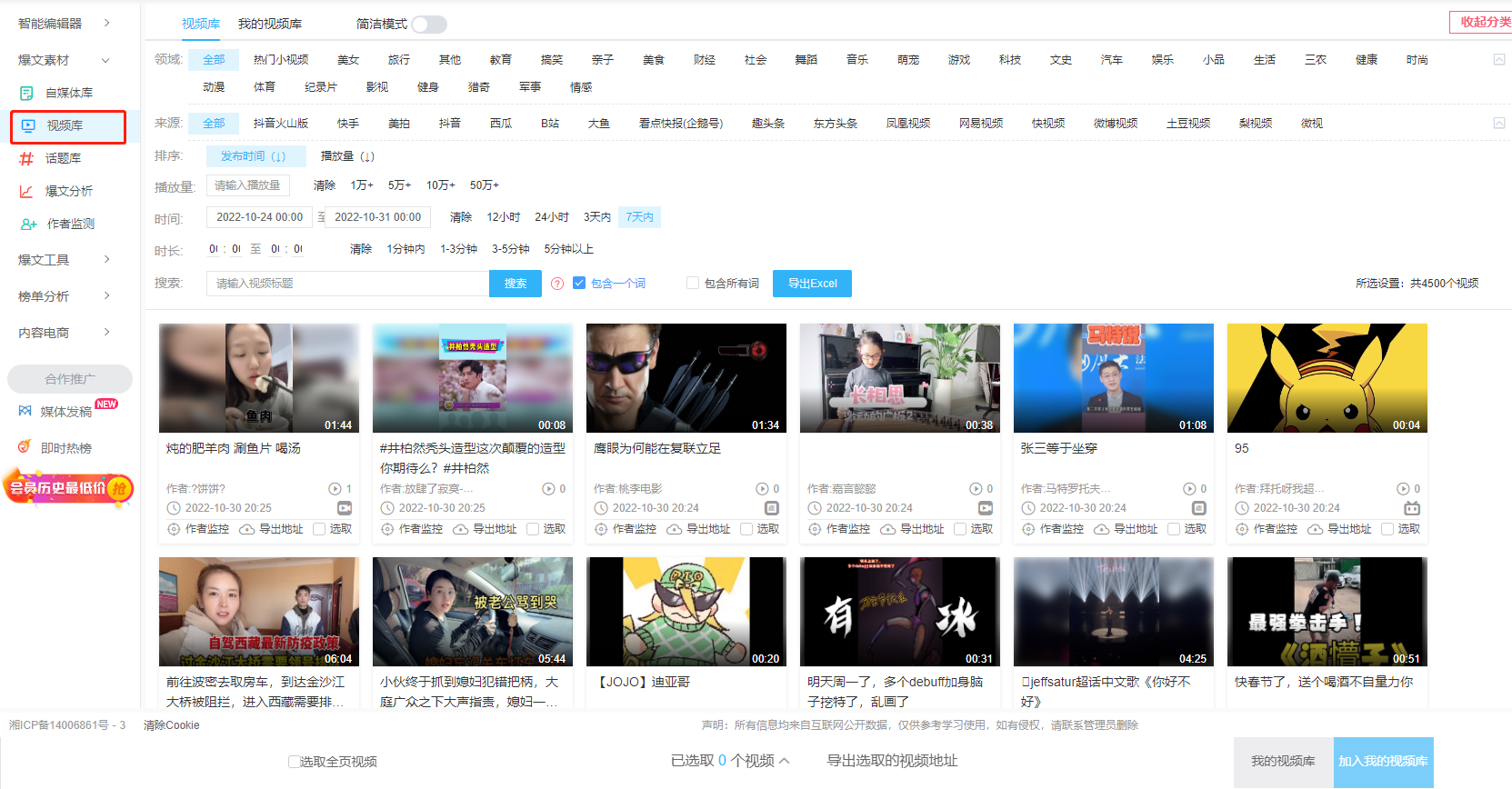Screen dimensions: 1512x789
Task: Click 作者监控 icon under 鹰眼为何能在复联立足
Action: pos(601,529)
